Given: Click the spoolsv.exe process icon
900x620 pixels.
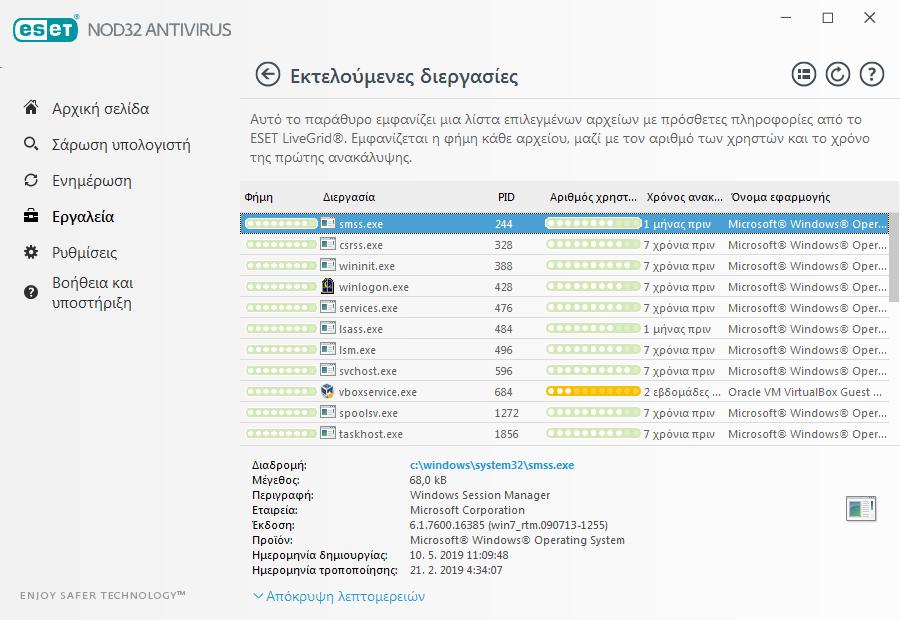Looking at the screenshot, I should click(x=328, y=412).
